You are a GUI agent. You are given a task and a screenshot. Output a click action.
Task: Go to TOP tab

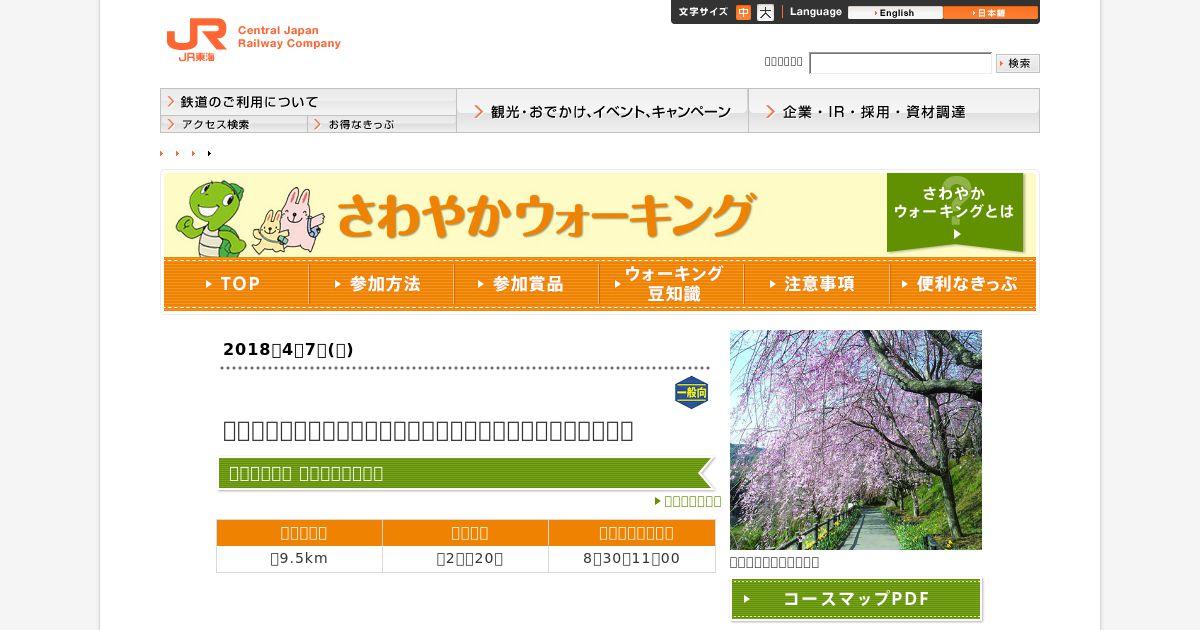coord(236,284)
